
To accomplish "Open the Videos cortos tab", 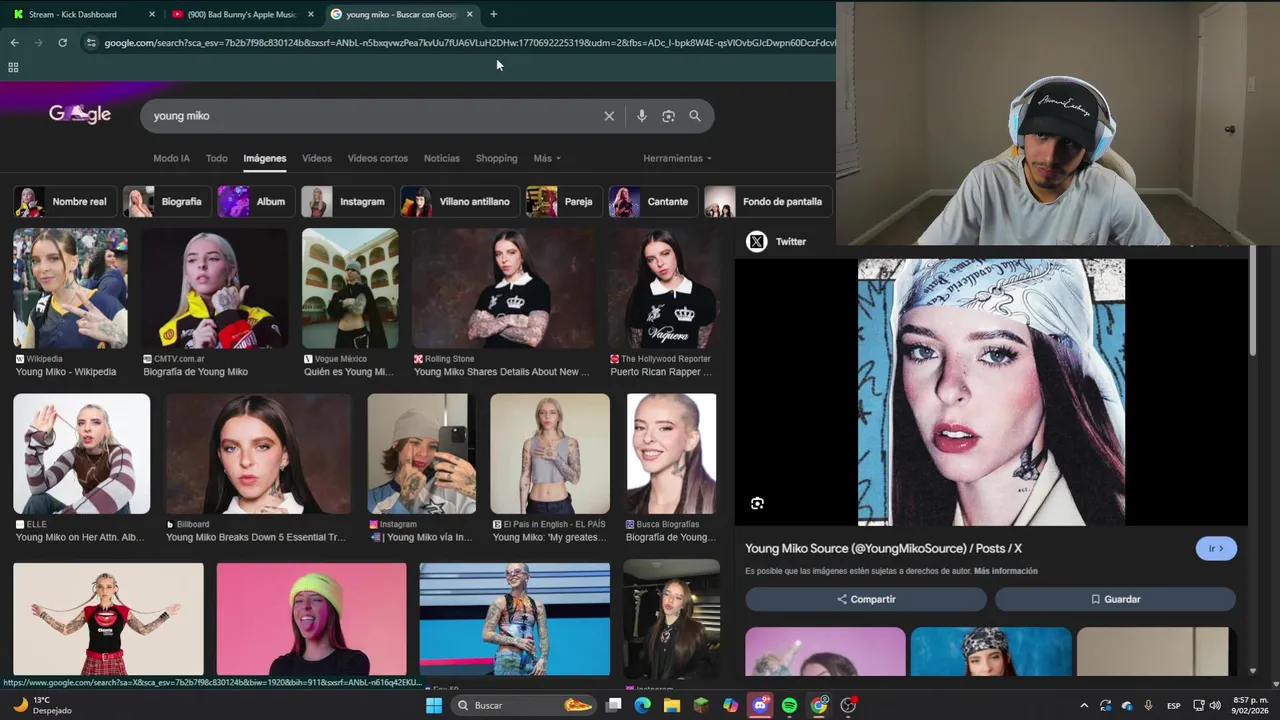I will click(378, 158).
